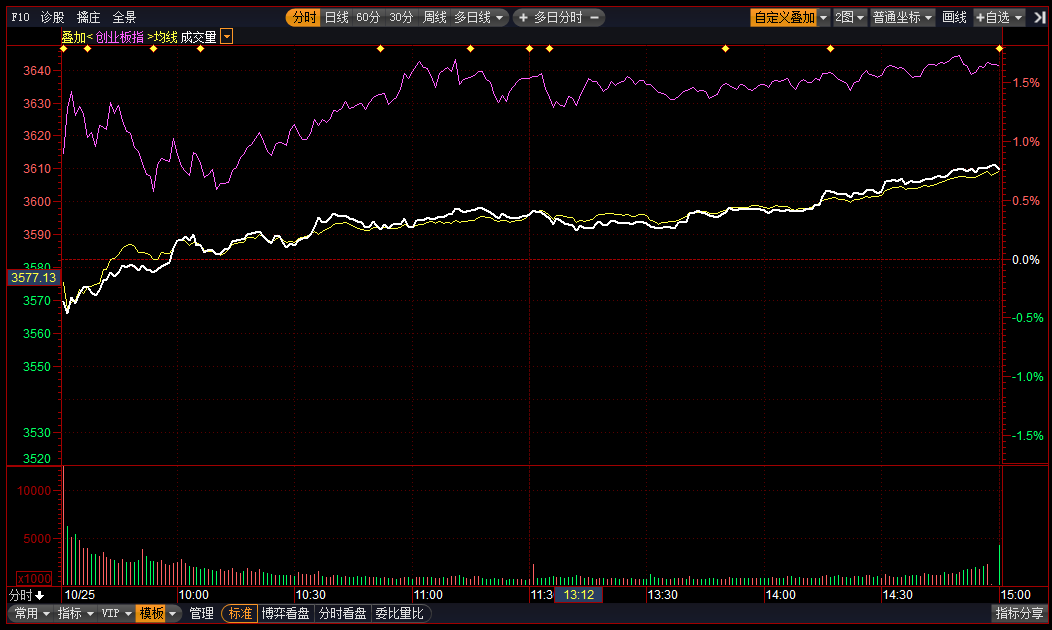Click the 模板 template button
The width and height of the screenshot is (1052, 630).
pyautogui.click(x=151, y=613)
